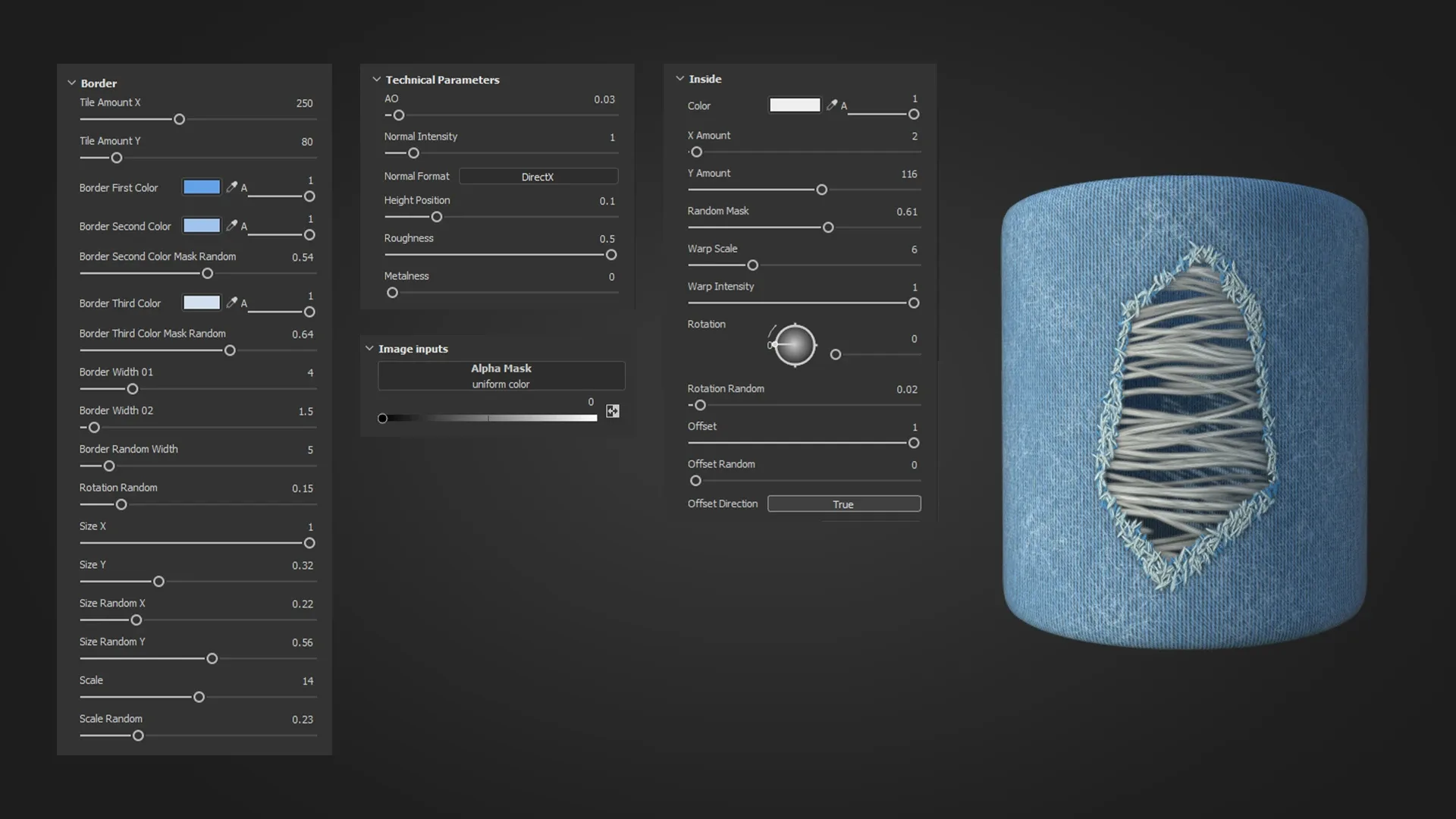
Task: Activate the eyedropper for Border Third Color
Action: [232, 303]
